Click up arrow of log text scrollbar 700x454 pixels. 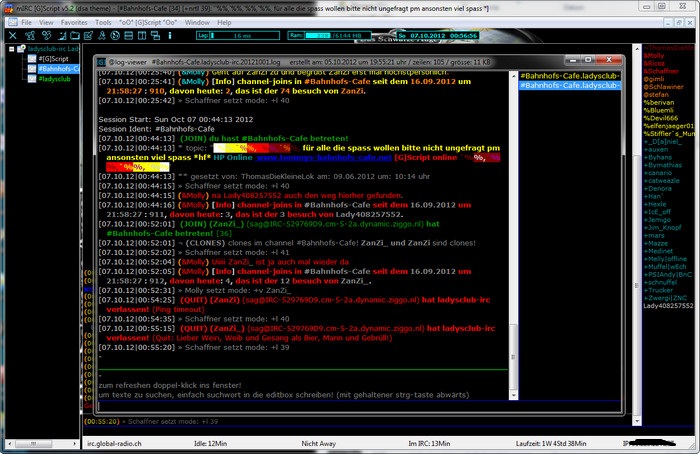(x=513, y=76)
